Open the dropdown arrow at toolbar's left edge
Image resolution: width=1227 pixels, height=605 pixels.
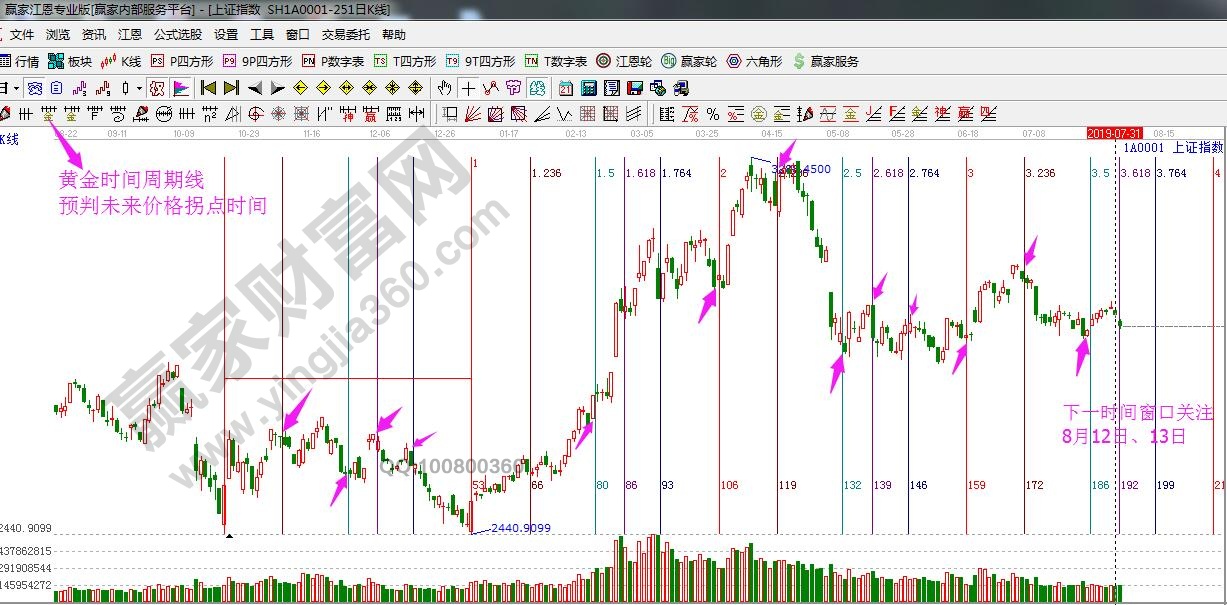click(x=15, y=88)
